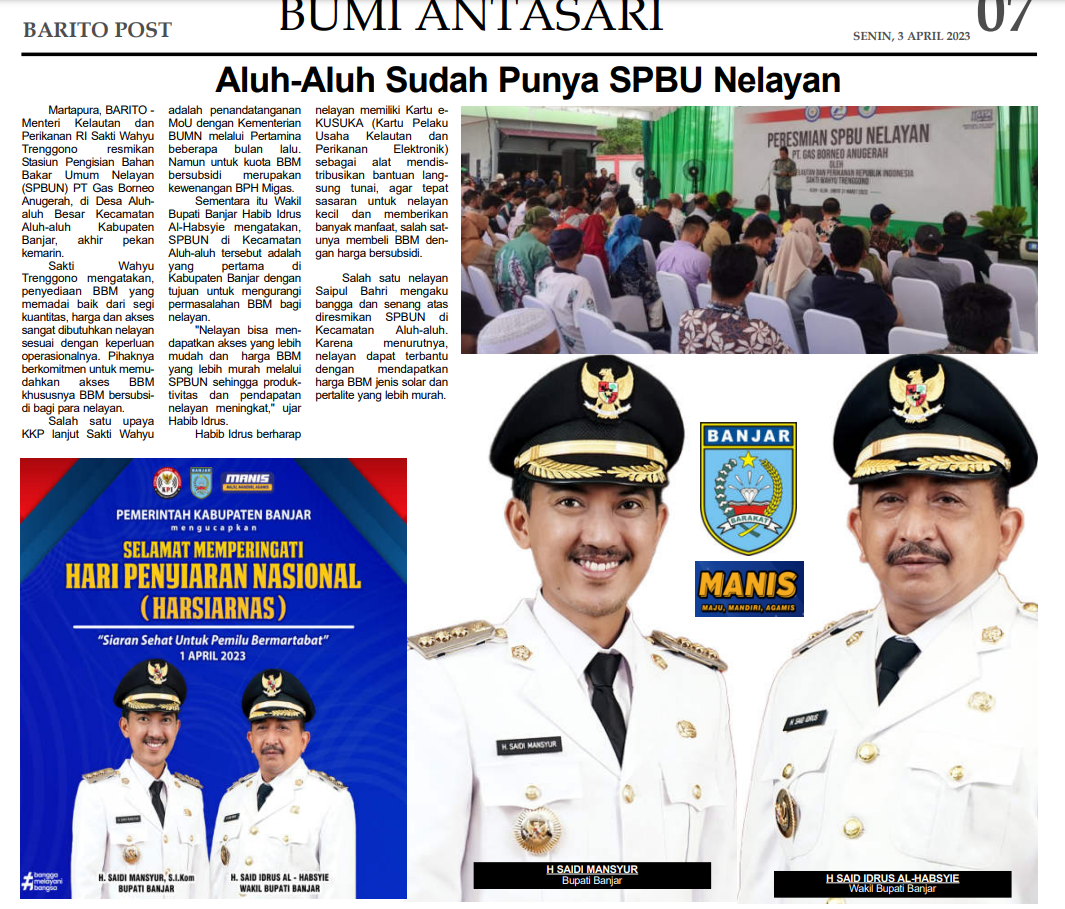Click the bangga melayani bangsa hashtag logo
The height and width of the screenshot is (909, 1065).
[43, 881]
